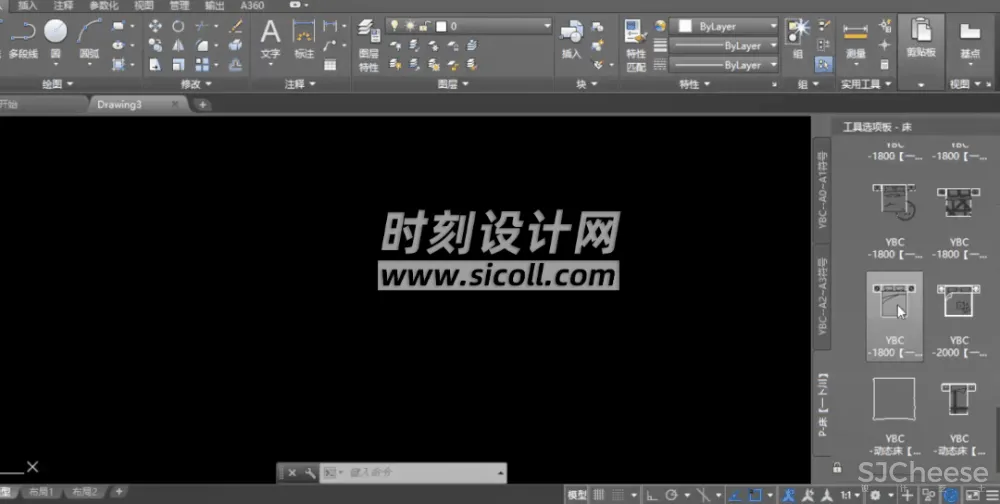The image size is (1000, 504).
Task: Click the command line input field
Action: pos(420,472)
